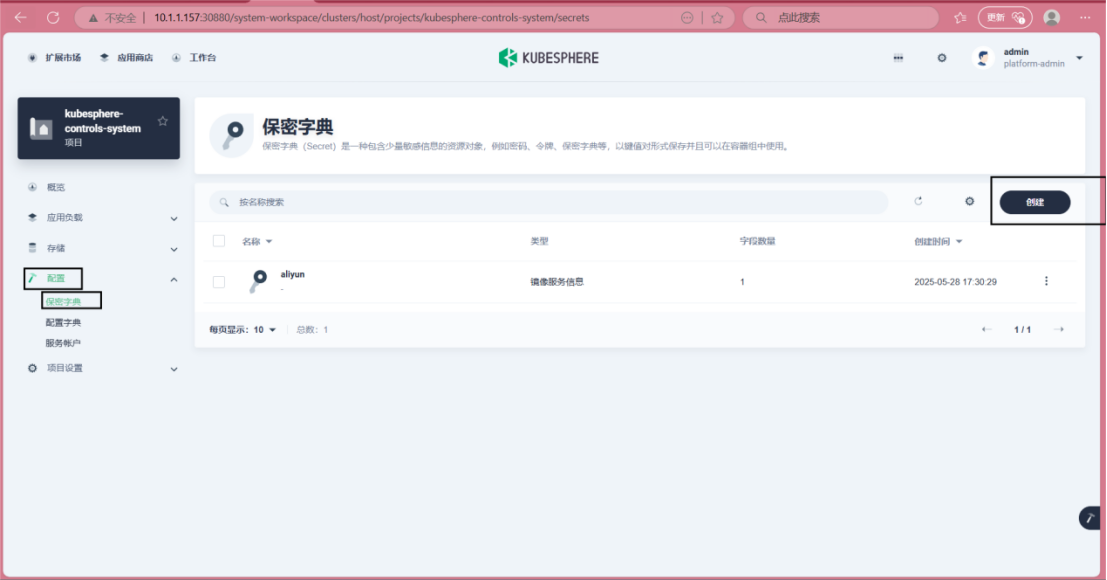Open the browser favorites list icon
The height and width of the screenshot is (580, 1107).
[x=960, y=18]
